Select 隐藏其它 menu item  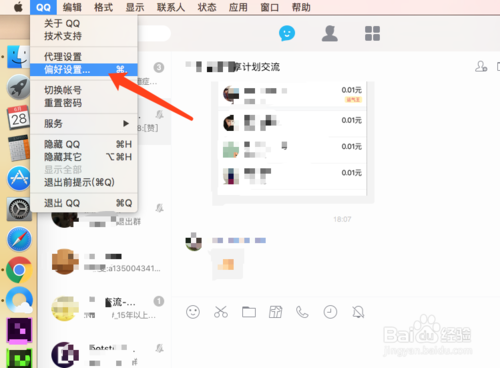84,157
